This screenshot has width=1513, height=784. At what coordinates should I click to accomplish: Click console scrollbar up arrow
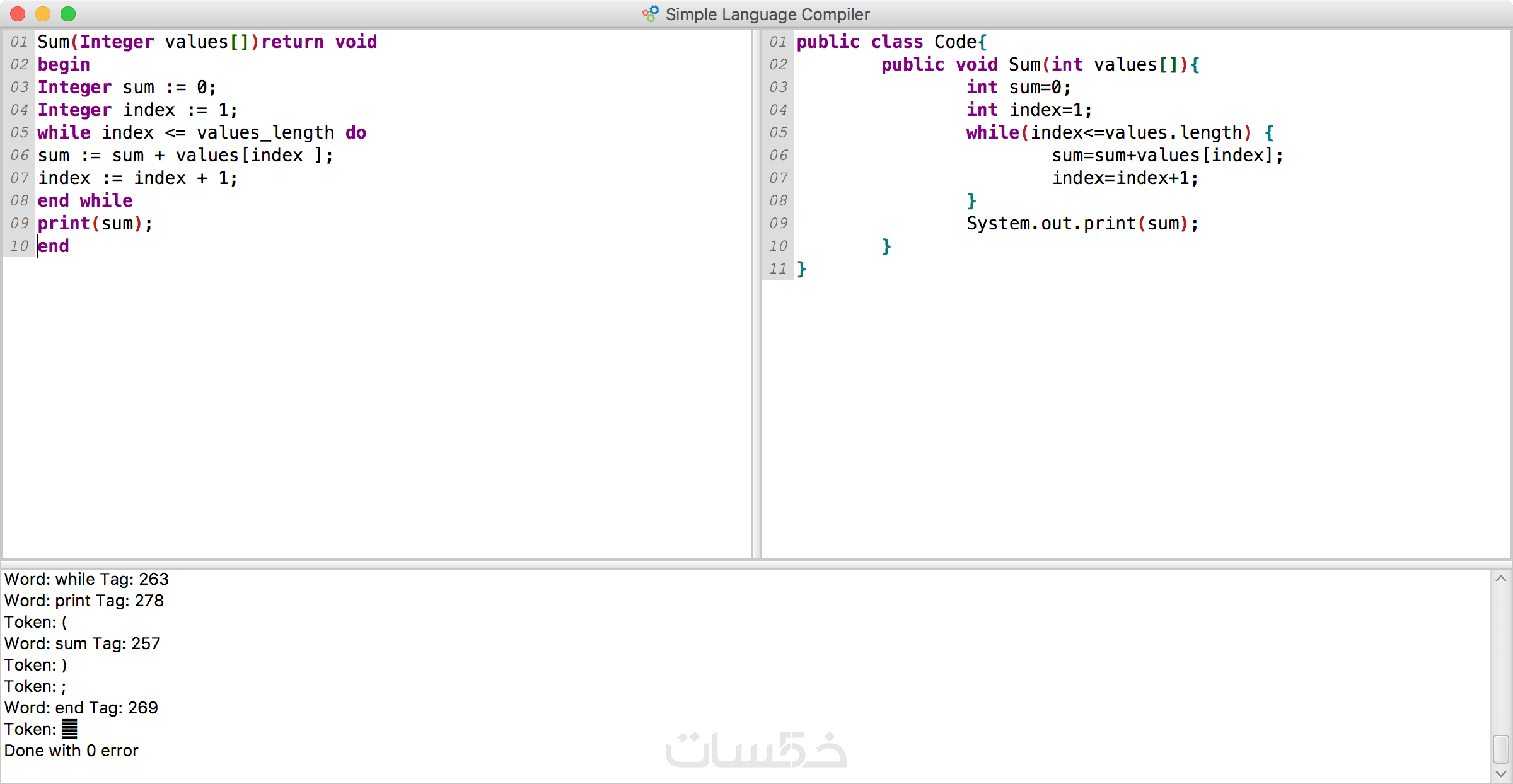(x=1501, y=579)
